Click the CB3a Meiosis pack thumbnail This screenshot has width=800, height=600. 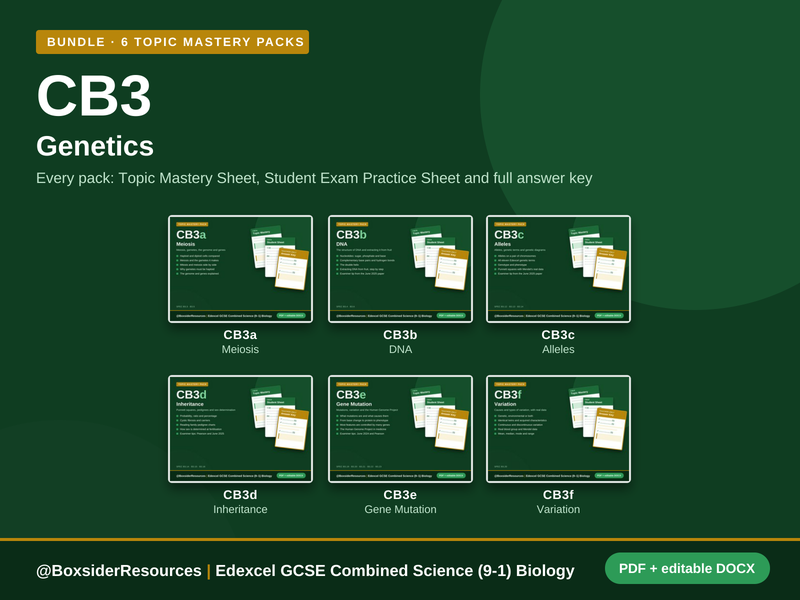click(240, 269)
